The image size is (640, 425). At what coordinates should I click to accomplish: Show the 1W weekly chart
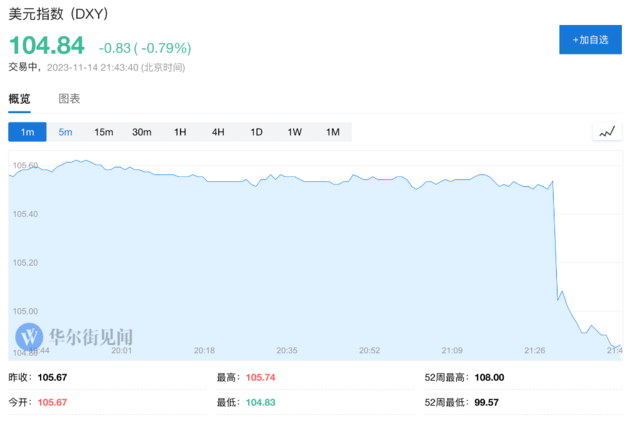tap(294, 132)
